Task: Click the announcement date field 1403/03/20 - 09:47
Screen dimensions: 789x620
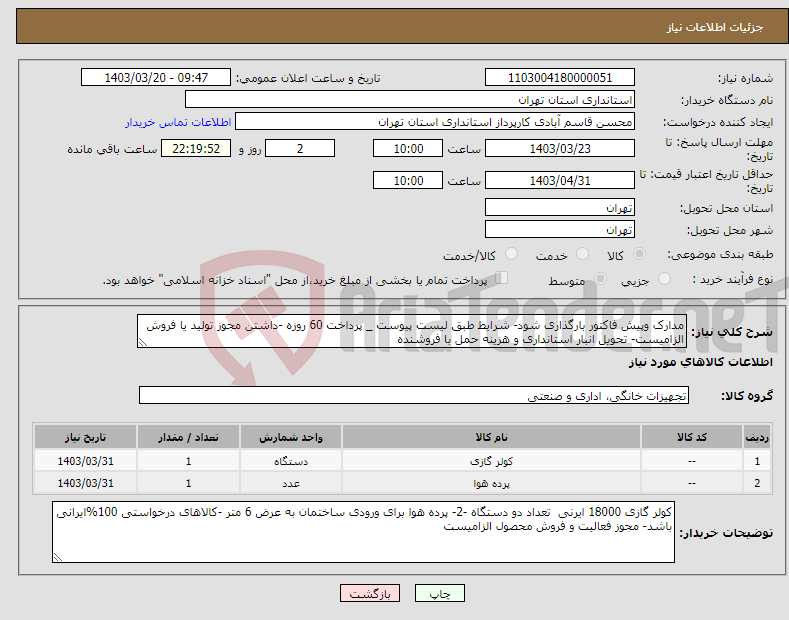Action: [156, 78]
